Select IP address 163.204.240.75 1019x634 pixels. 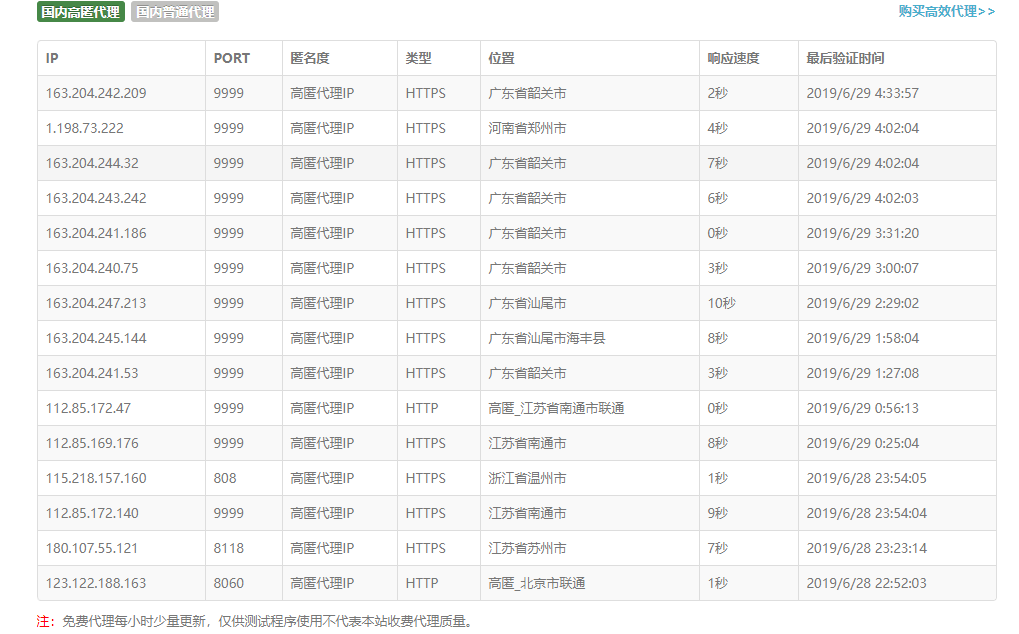pos(92,269)
